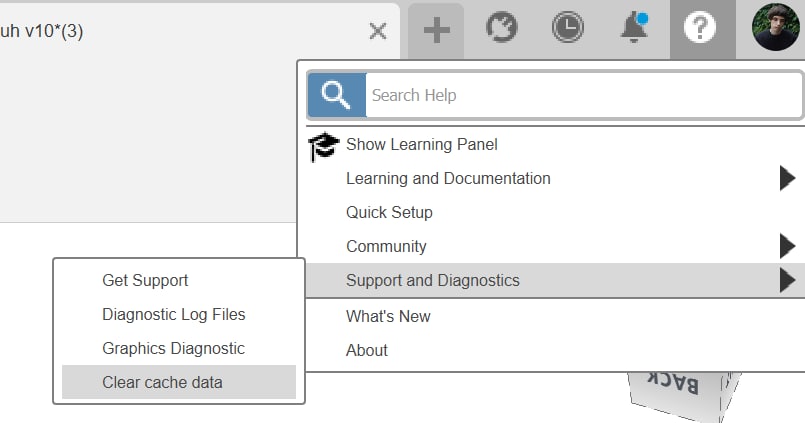The height and width of the screenshot is (423, 805).
Task: Open the job status clock icon
Action: pyautogui.click(x=567, y=27)
